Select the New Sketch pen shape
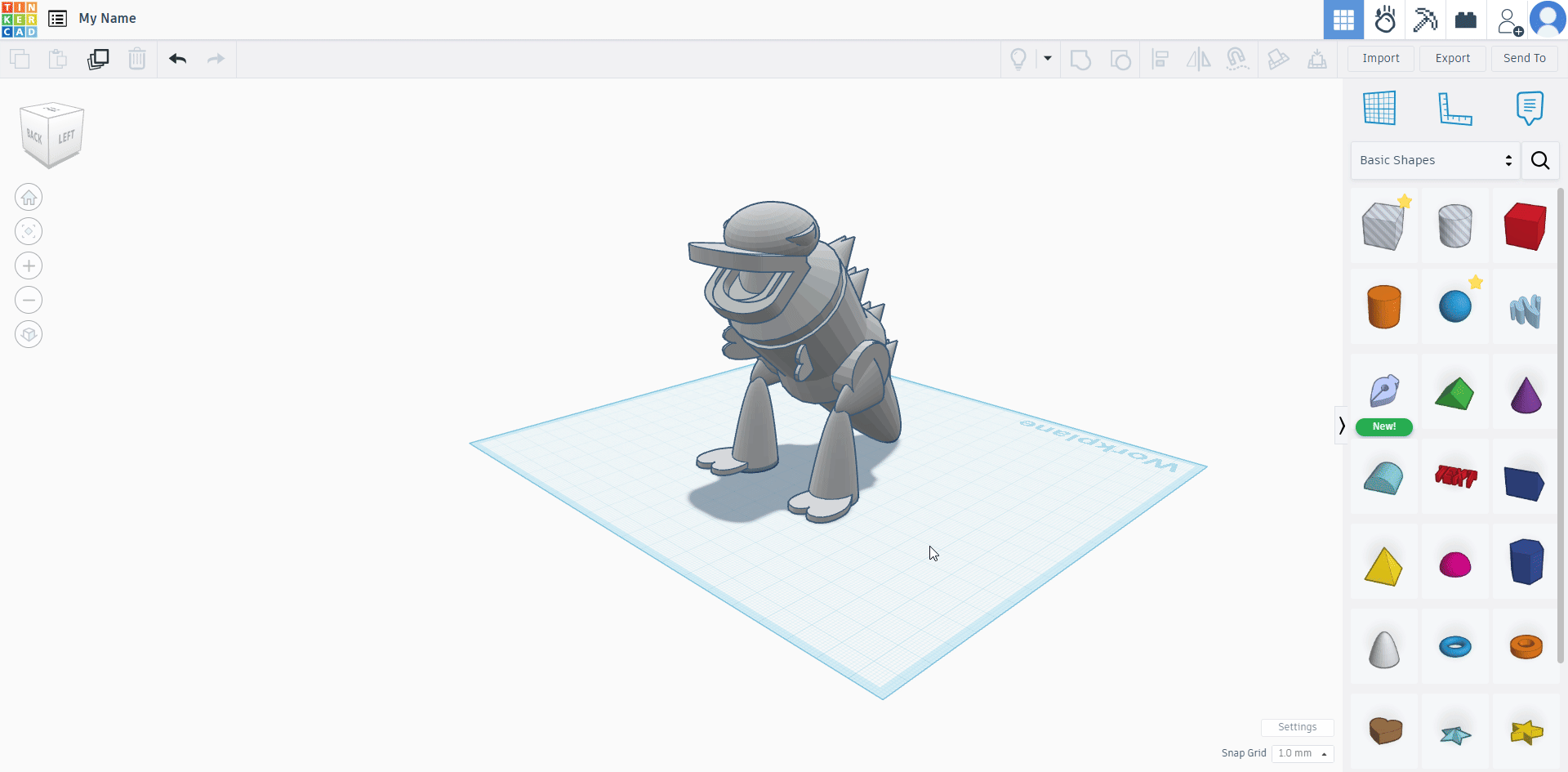The image size is (1568, 772). (1384, 392)
